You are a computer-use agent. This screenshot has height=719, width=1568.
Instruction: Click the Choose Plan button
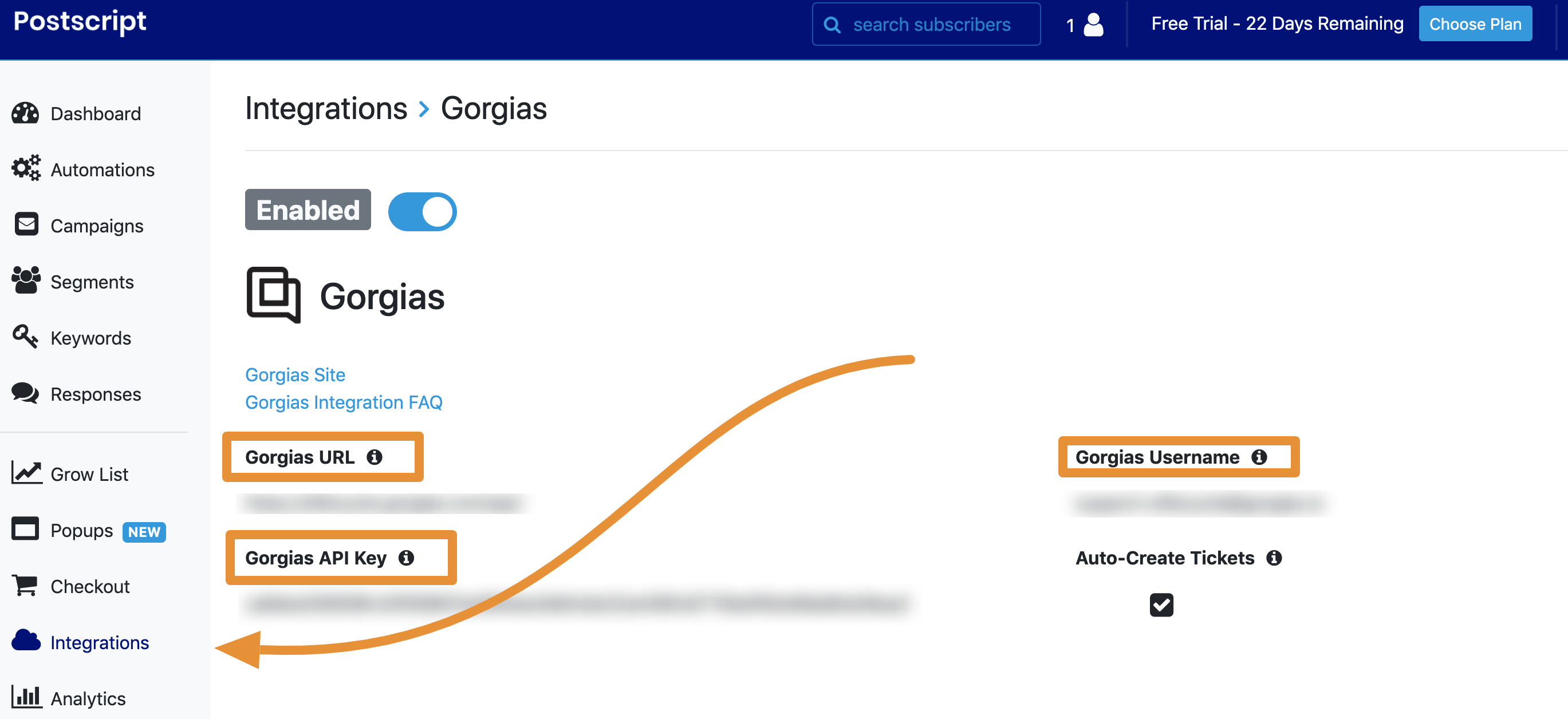(x=1475, y=23)
